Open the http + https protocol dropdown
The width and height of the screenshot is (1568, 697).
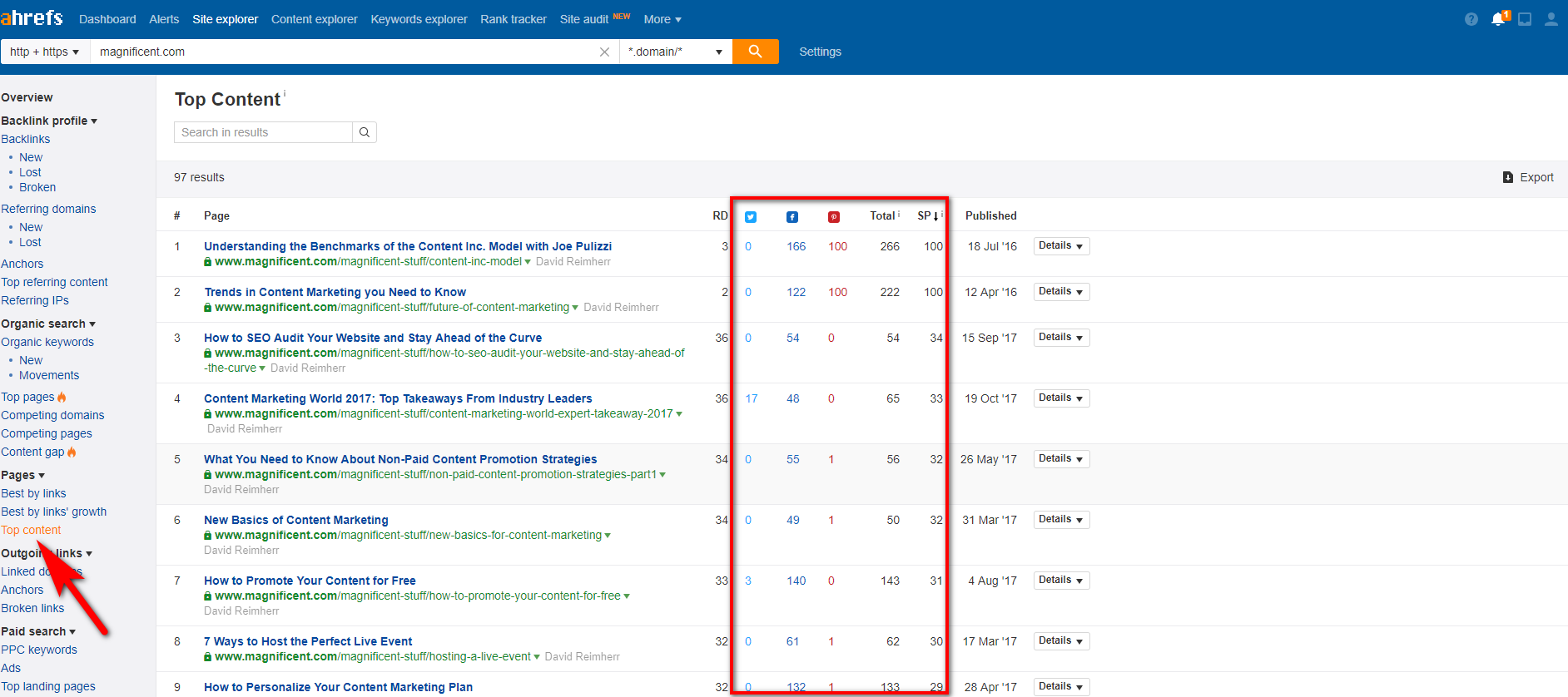coord(45,52)
